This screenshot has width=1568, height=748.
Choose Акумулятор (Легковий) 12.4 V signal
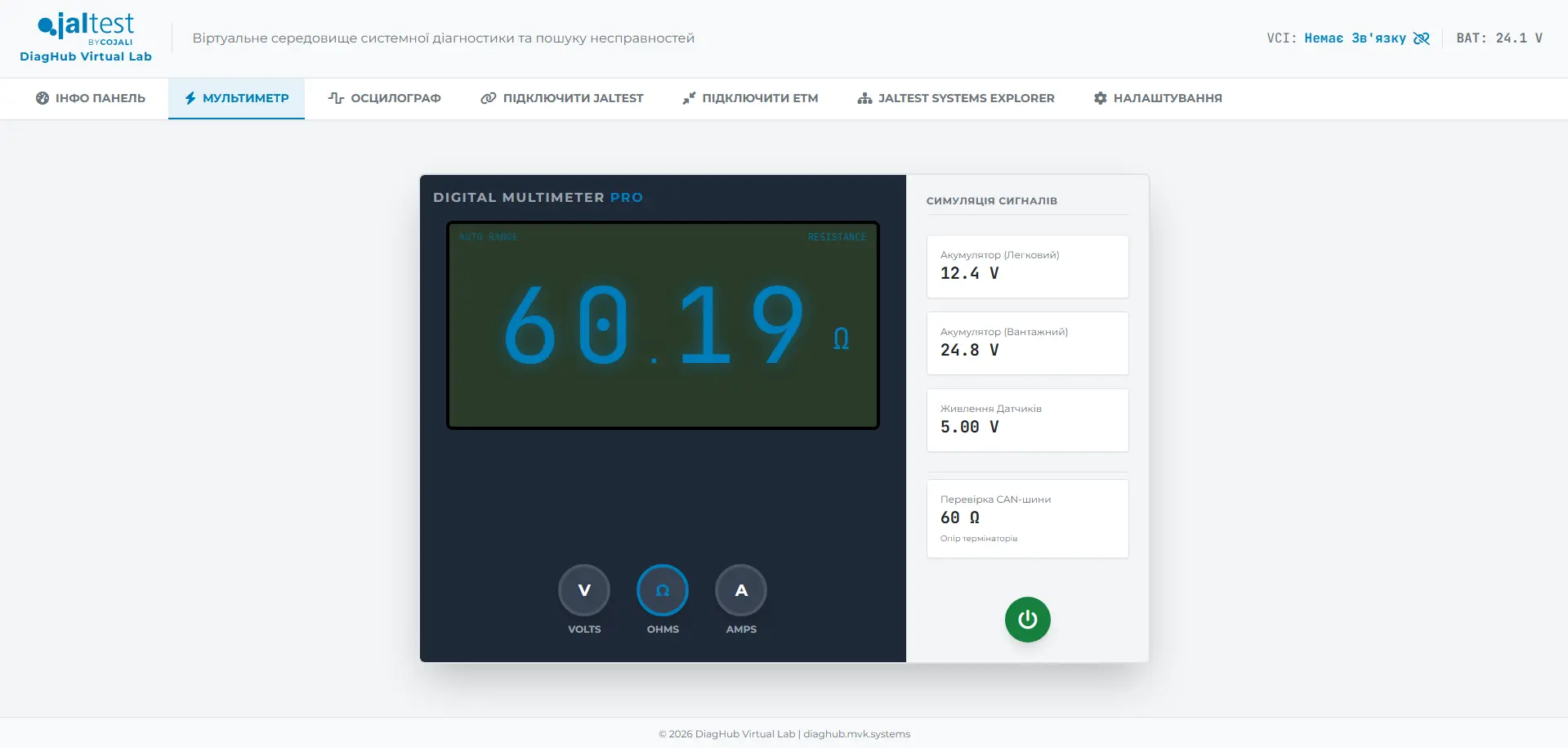click(1028, 267)
